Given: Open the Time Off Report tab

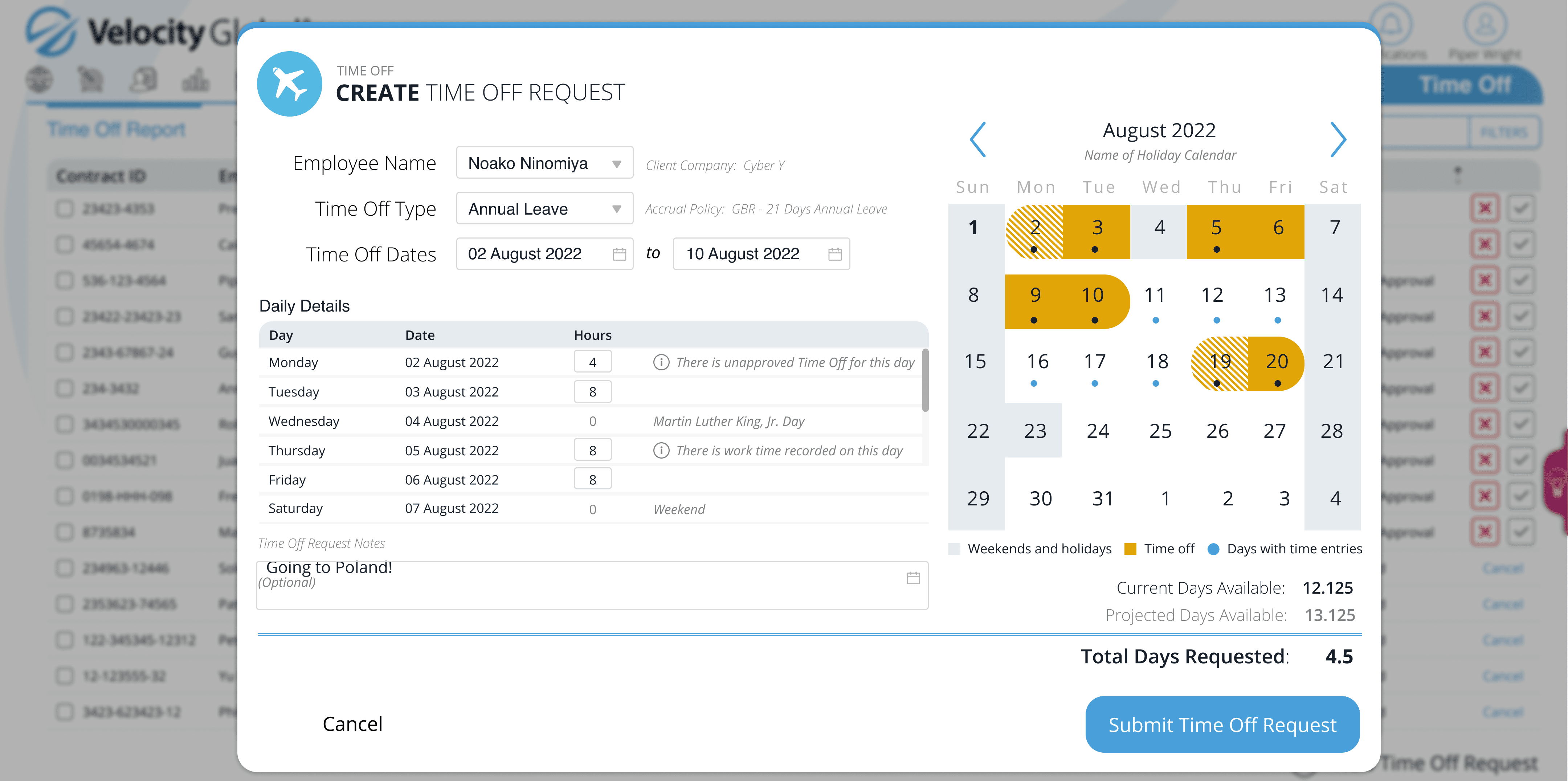Looking at the screenshot, I should coord(116,129).
